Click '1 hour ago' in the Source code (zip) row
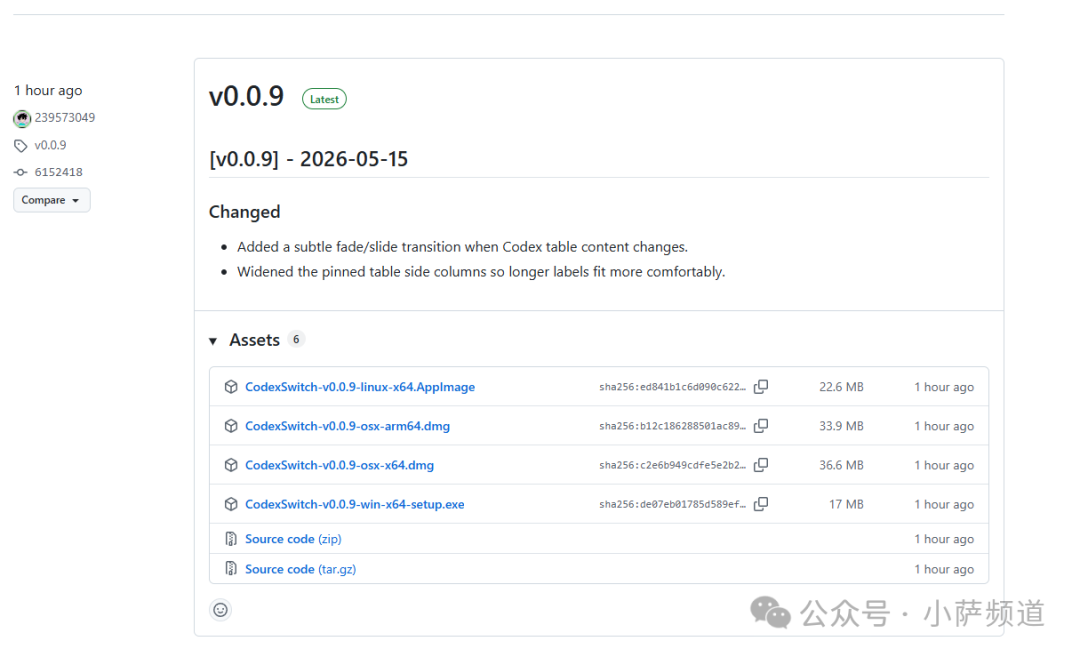 (944, 539)
